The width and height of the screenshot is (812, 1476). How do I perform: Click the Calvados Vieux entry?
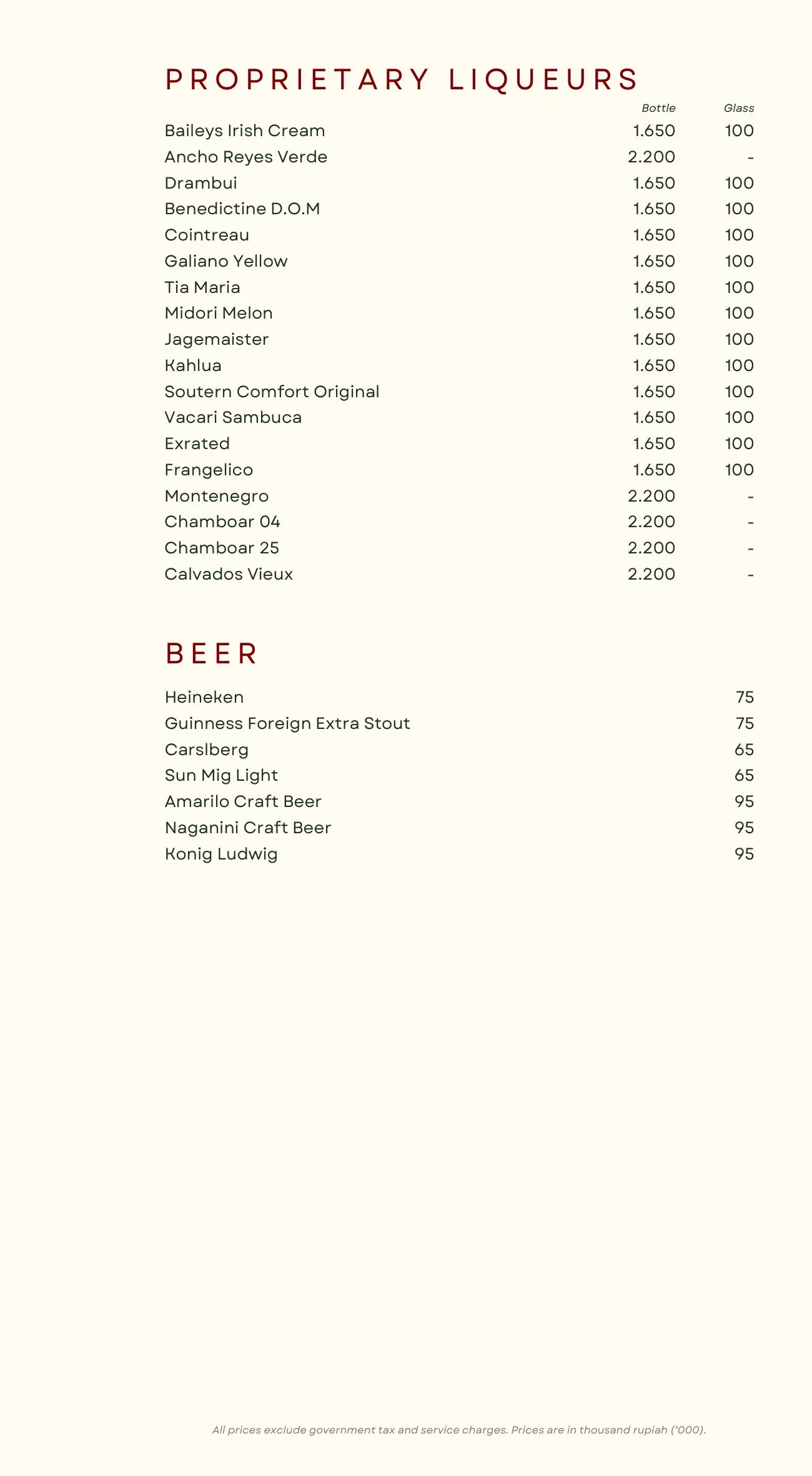click(x=229, y=574)
